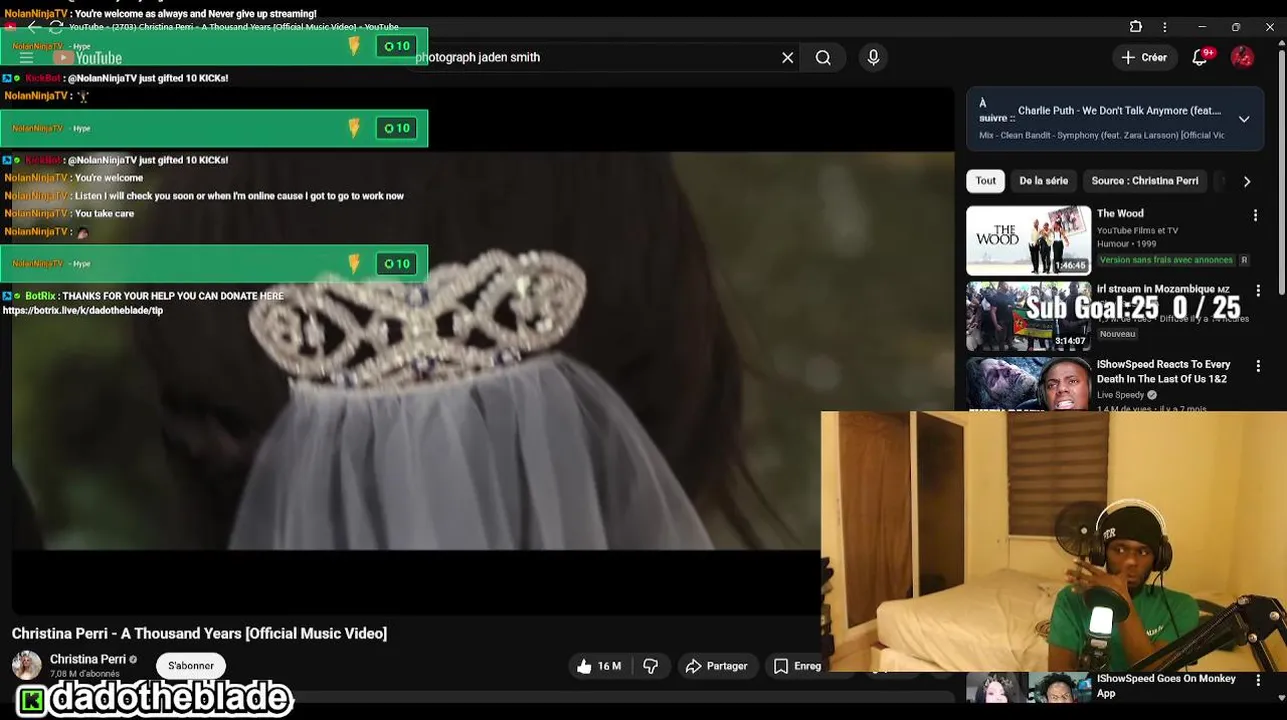Image resolution: width=1287 pixels, height=720 pixels.
Task: Open the Christina Perri channel avatar
Action: pyautogui.click(x=27, y=665)
